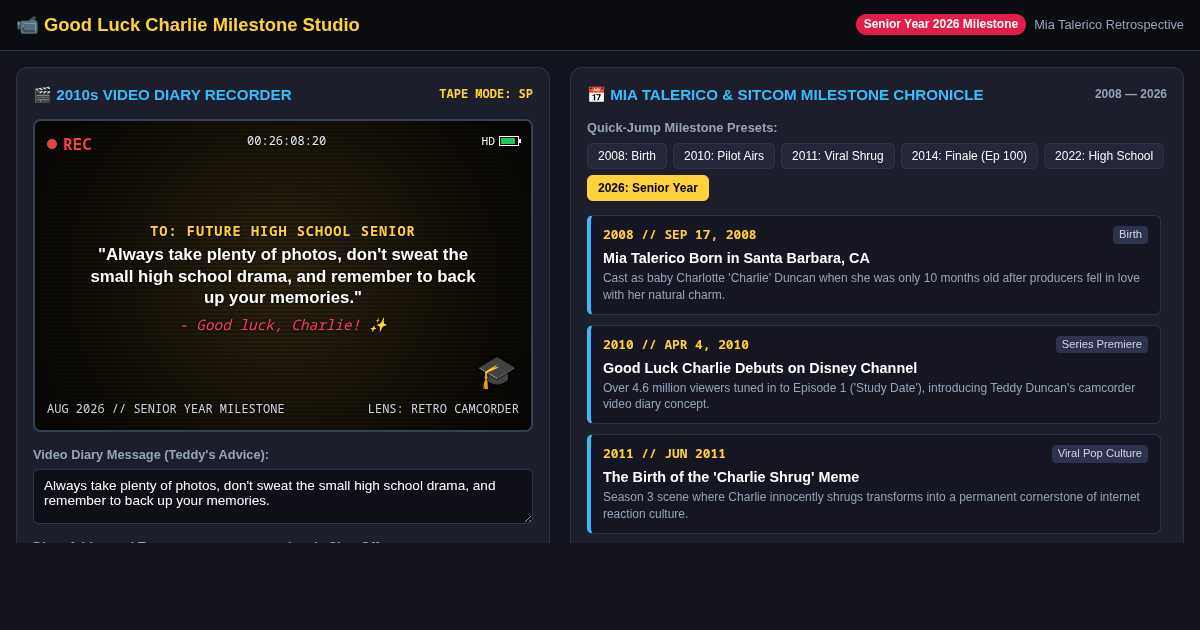This screenshot has width=1200, height=630.
Task: Click the Good Luck Charlie Milestone Studio title
Action: [202, 25]
